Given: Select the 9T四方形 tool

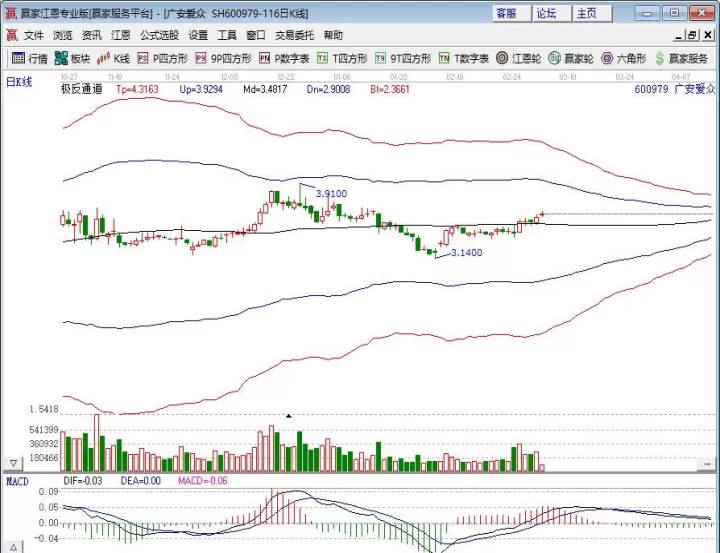Looking at the screenshot, I should [x=403, y=58].
